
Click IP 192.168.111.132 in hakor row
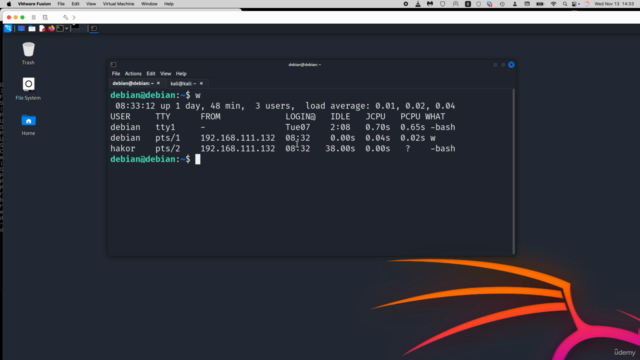click(238, 149)
